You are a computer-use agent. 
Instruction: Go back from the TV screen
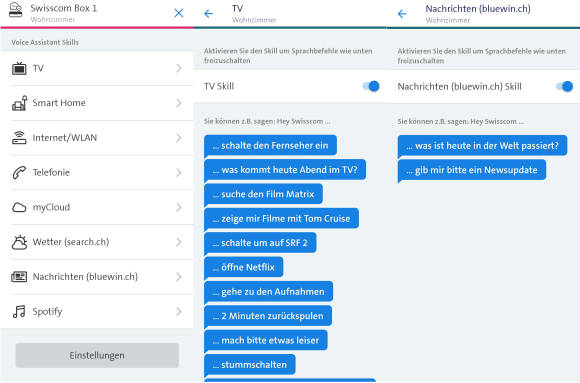click(209, 14)
